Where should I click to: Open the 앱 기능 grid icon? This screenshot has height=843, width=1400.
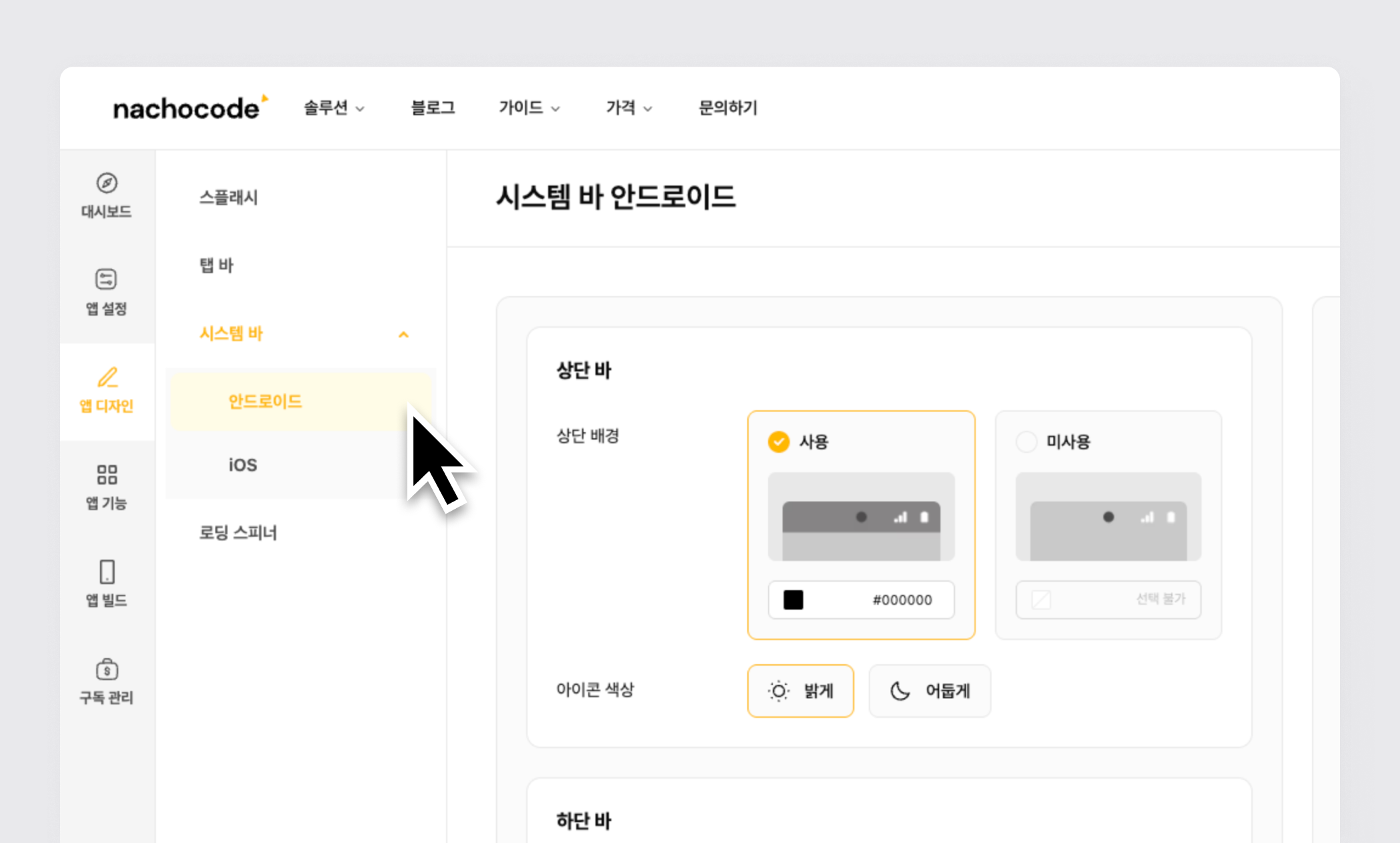click(x=107, y=475)
